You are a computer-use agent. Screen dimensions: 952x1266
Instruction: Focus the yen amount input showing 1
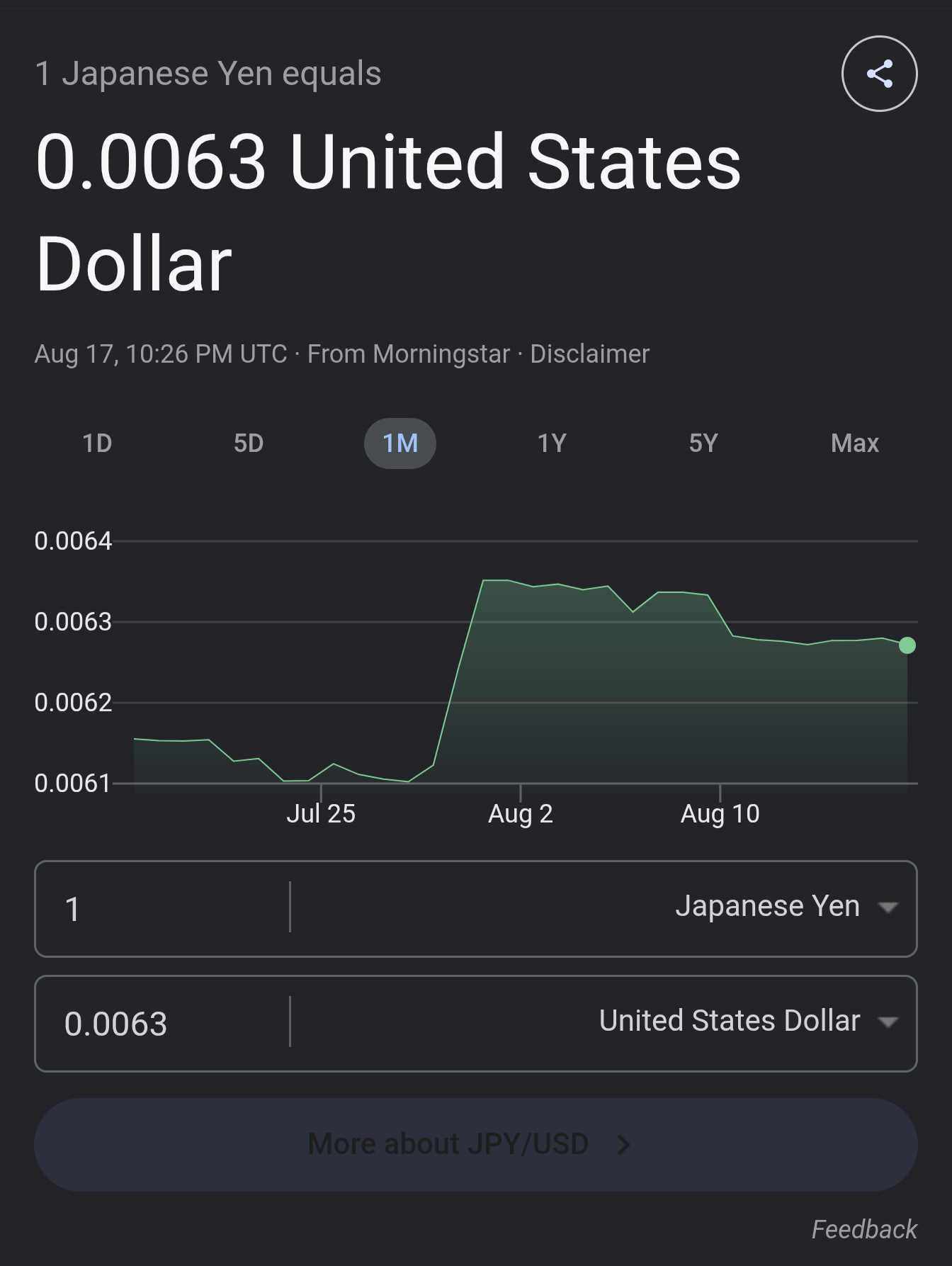pyautogui.click(x=163, y=909)
